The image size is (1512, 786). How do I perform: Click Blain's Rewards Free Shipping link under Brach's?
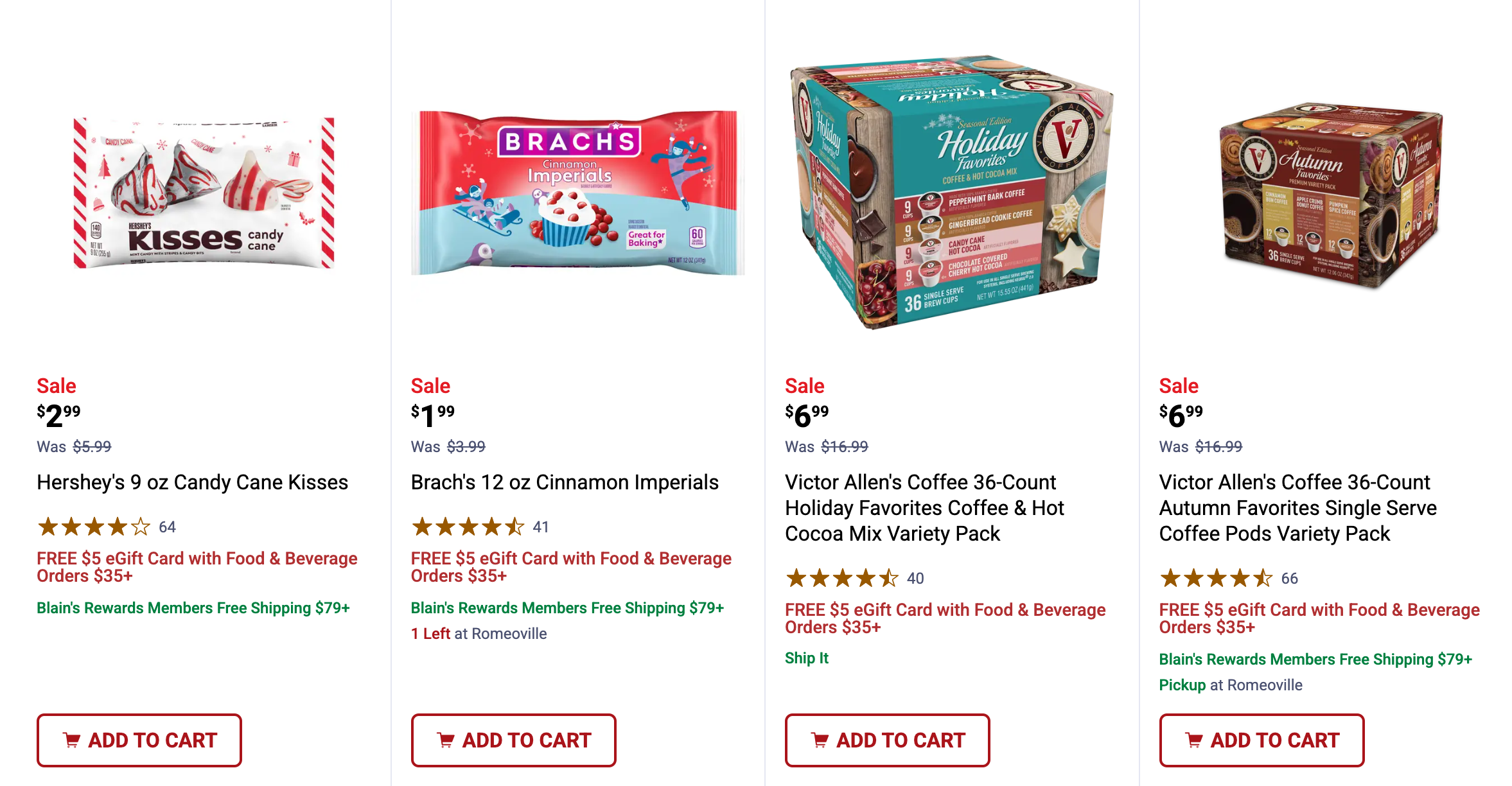(568, 607)
